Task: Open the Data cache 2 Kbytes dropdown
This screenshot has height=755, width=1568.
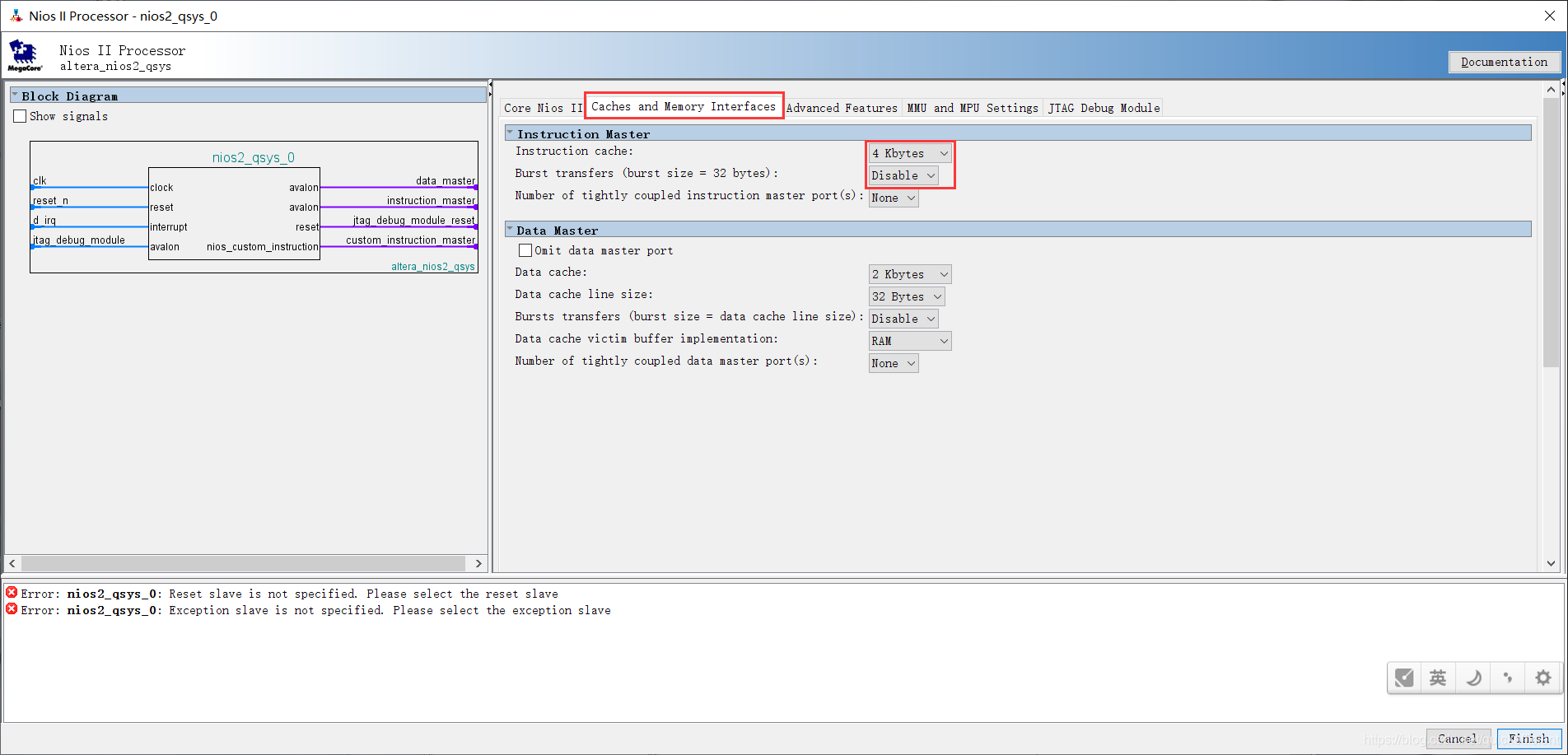Action: click(910, 274)
